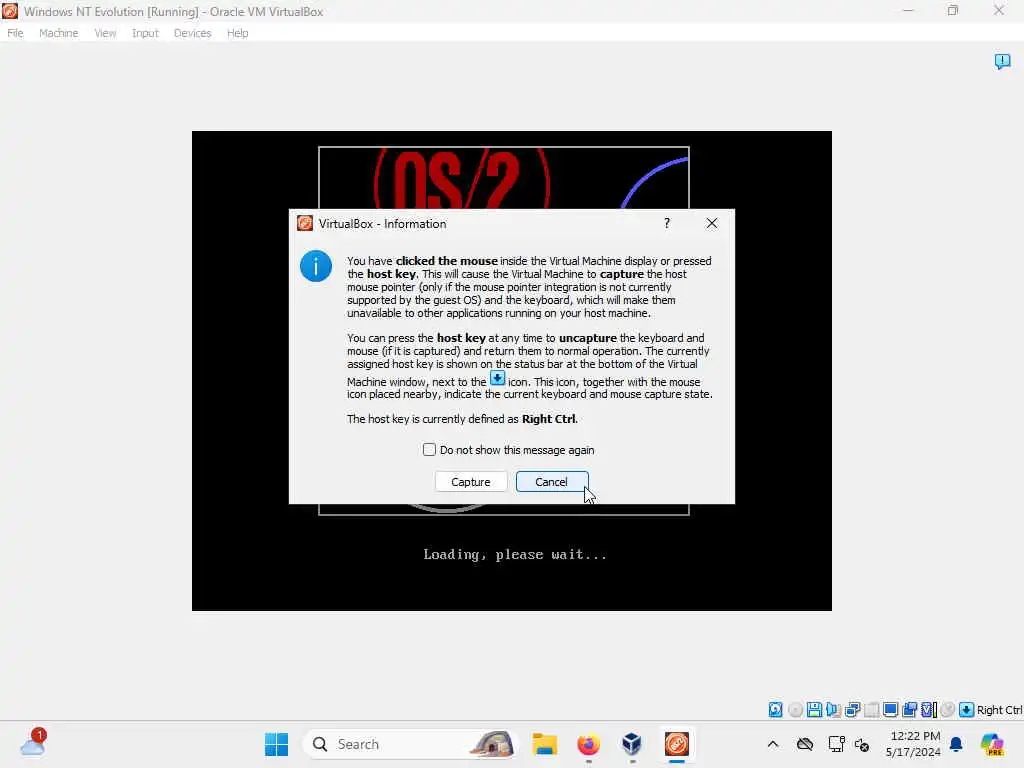1024x768 pixels.
Task: Click the muted volume tray icon
Action: point(862,744)
